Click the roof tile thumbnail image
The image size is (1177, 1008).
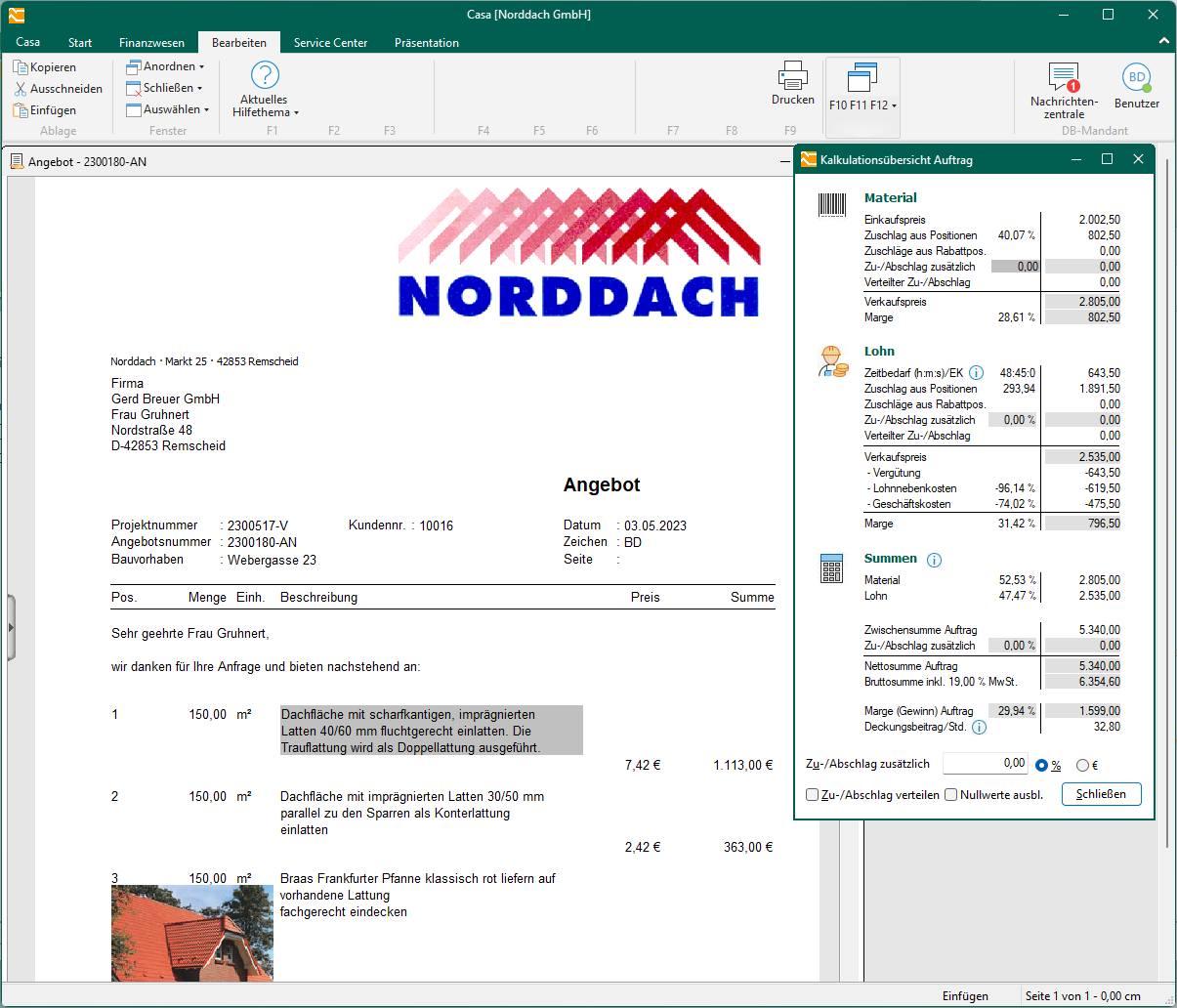pyautogui.click(x=192, y=933)
